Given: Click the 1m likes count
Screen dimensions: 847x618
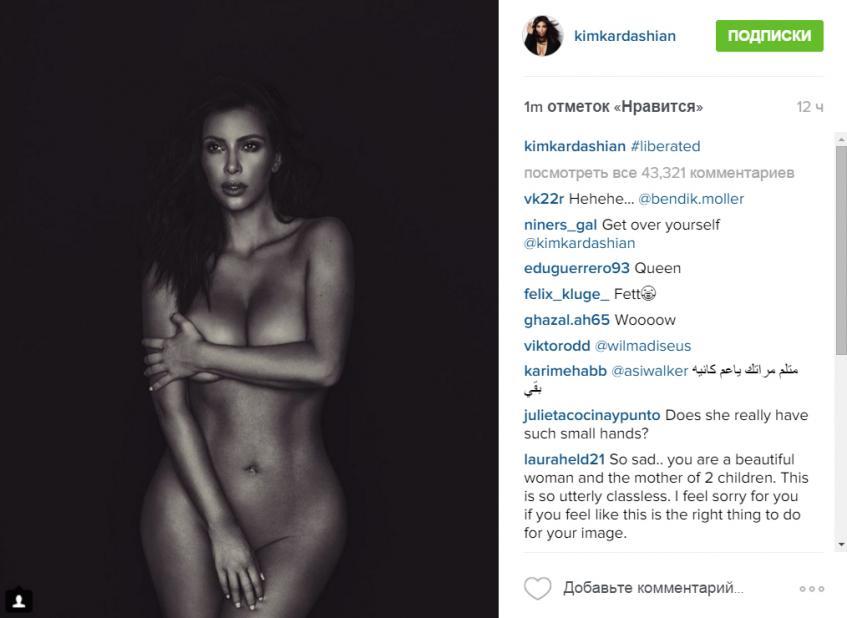Looking at the screenshot, I should (613, 106).
